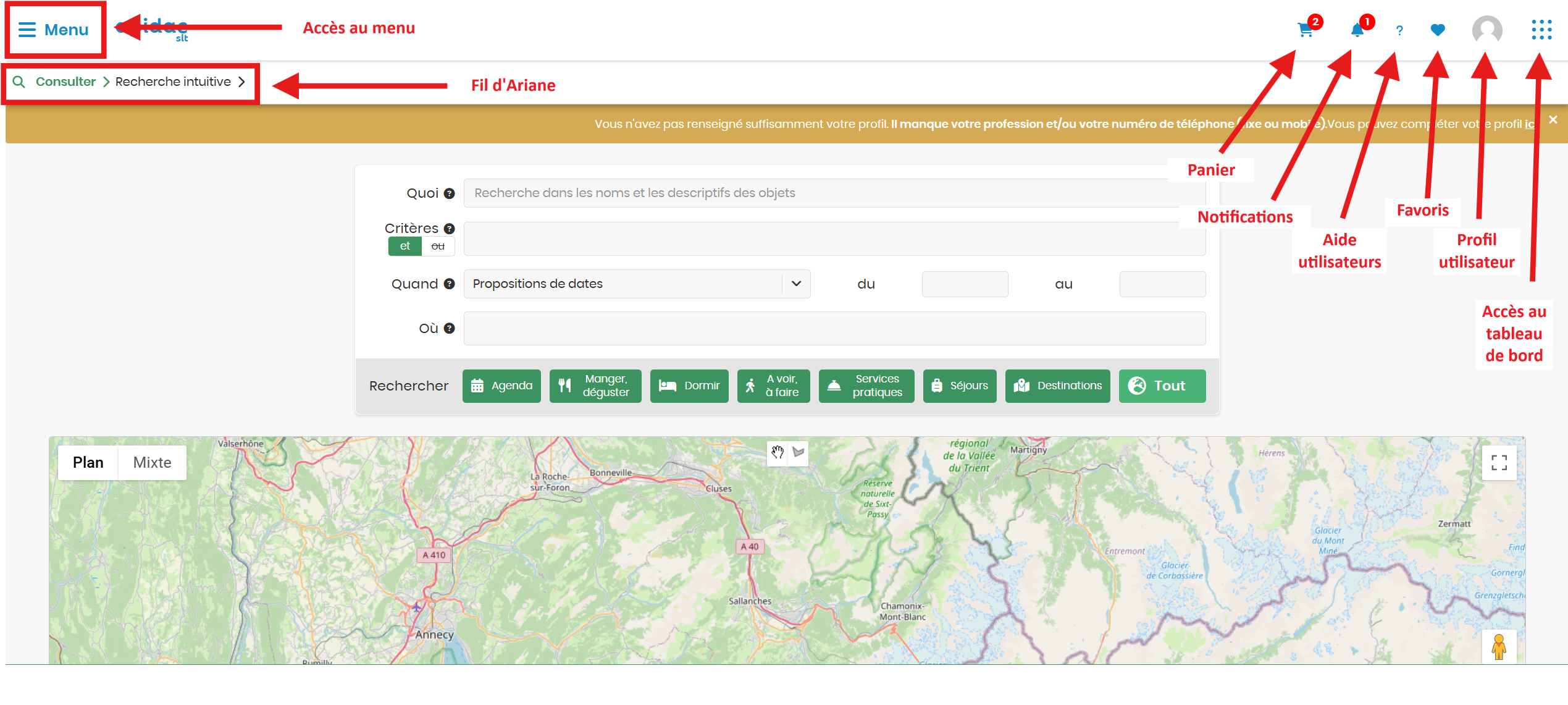Open dashboard grid apps icon
The height and width of the screenshot is (705, 1568).
pyautogui.click(x=1541, y=30)
